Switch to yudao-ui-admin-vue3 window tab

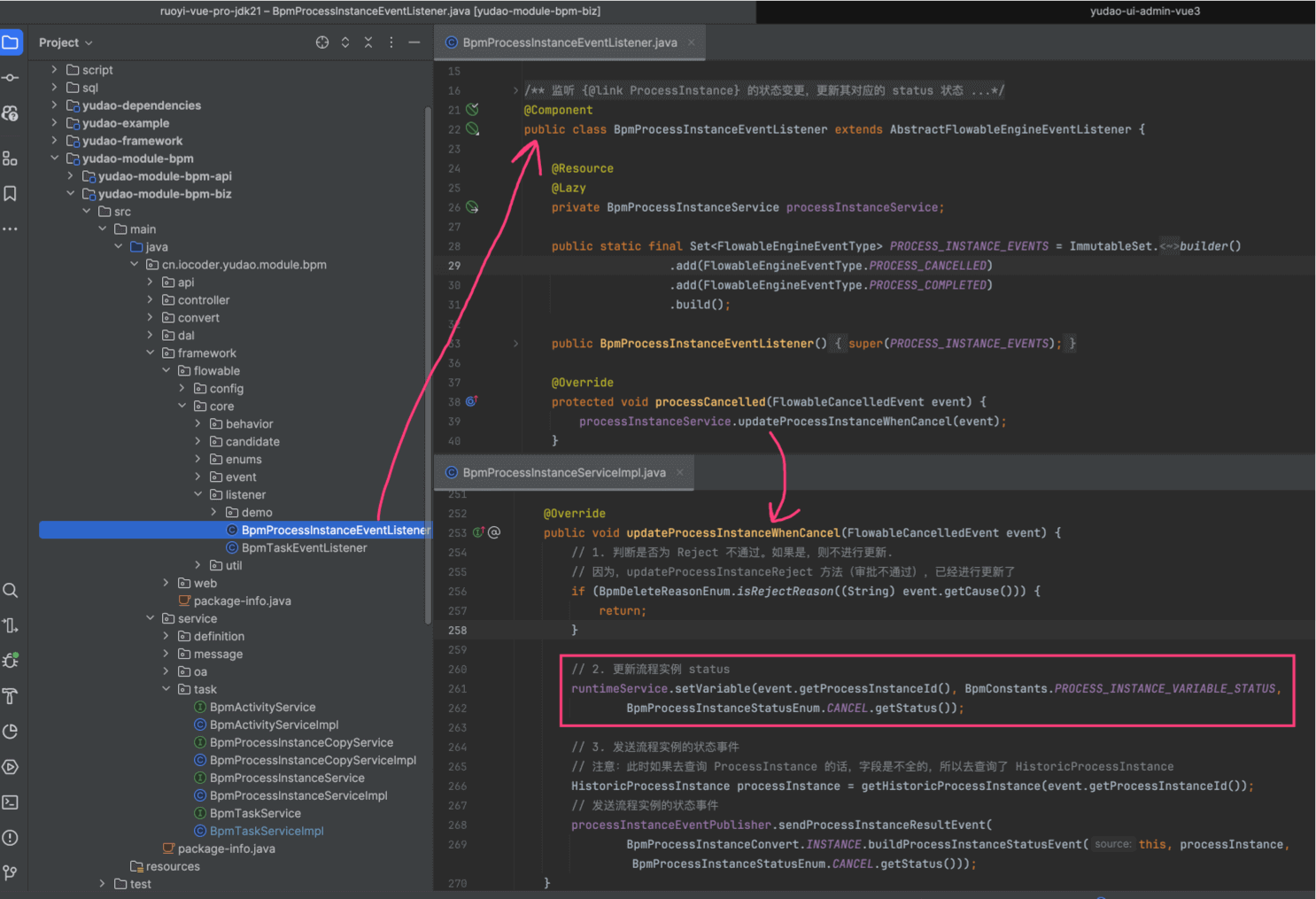click(x=1144, y=12)
